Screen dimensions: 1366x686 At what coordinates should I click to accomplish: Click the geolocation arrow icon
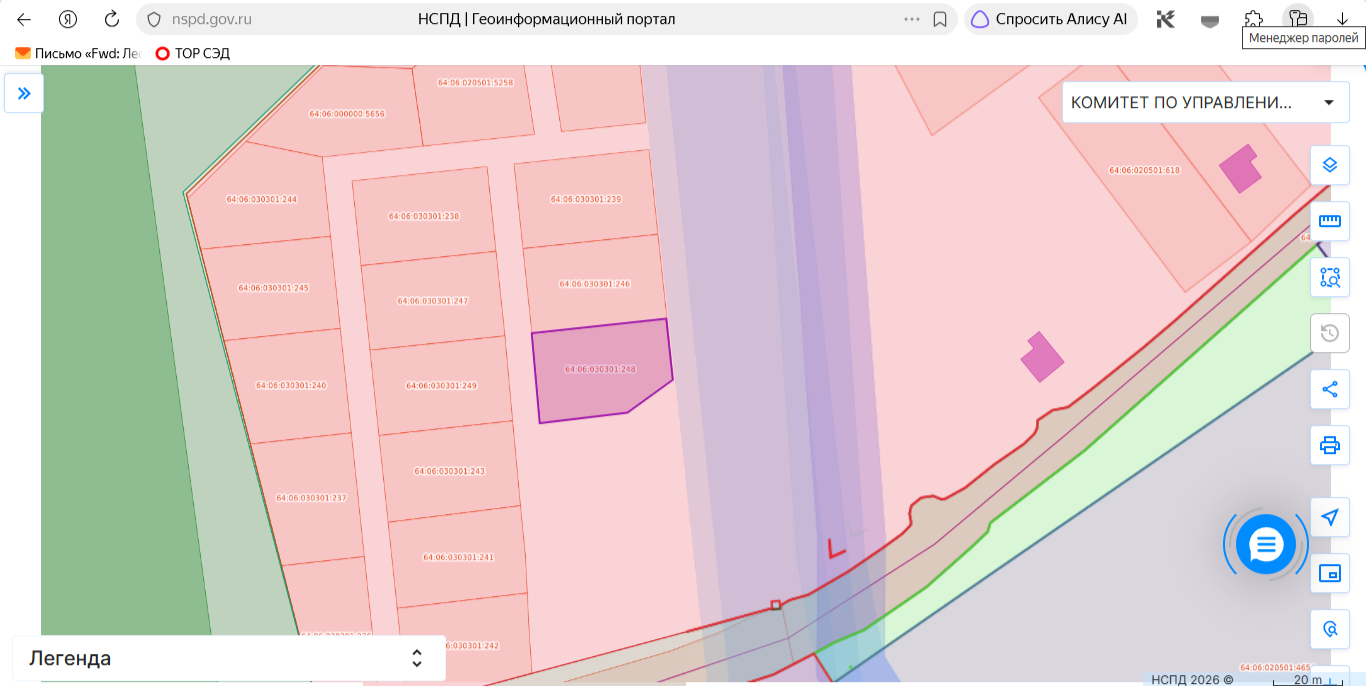point(1330,517)
